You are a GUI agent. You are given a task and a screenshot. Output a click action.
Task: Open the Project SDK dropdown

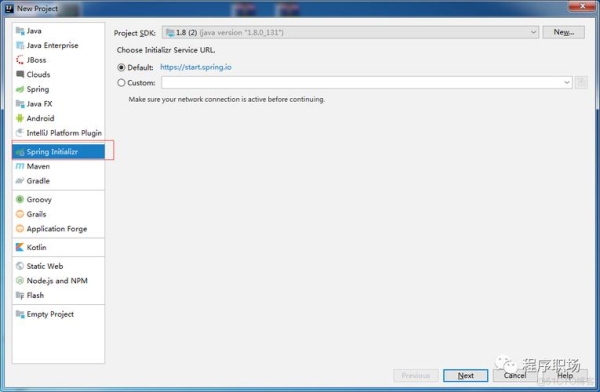[350, 33]
